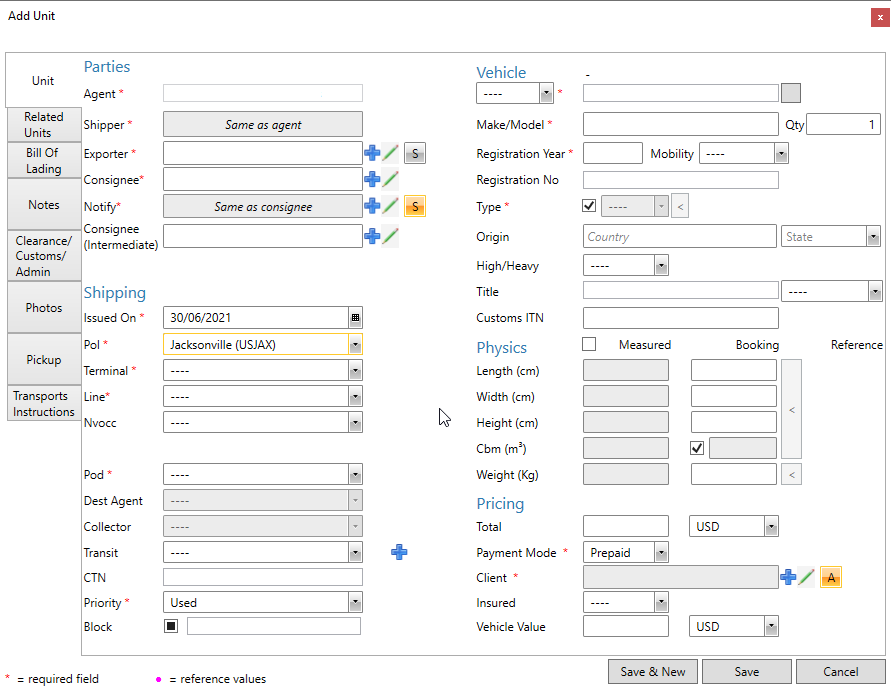This screenshot has width=891, height=691.
Task: Click the gray S icon beside Exporter
Action: (x=415, y=153)
